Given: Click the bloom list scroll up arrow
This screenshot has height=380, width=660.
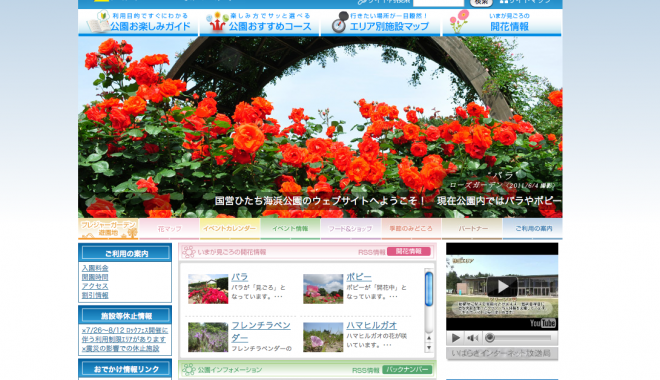Looking at the screenshot, I should click(429, 338).
